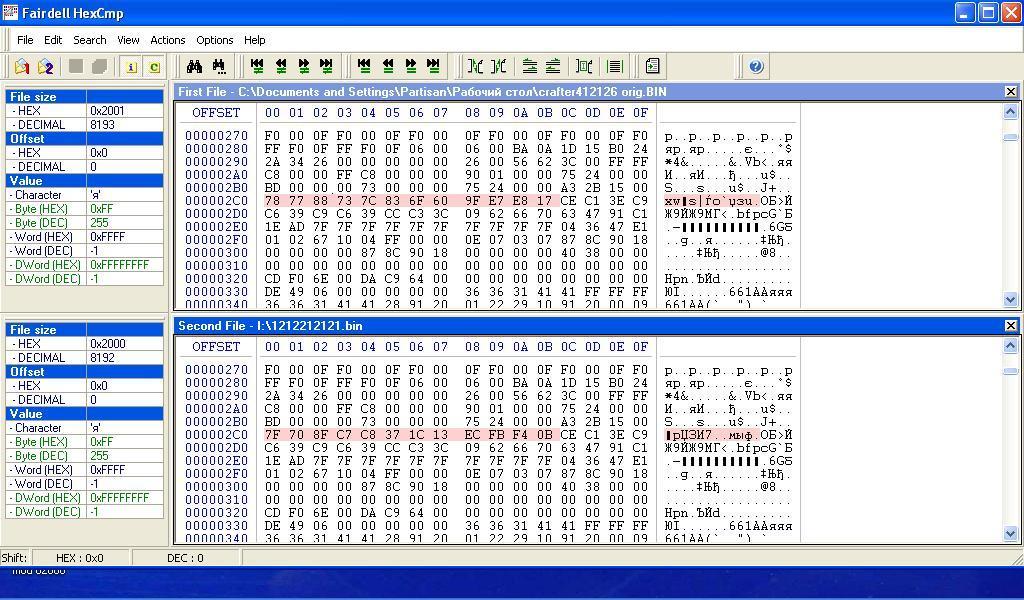1024x600 pixels.
Task: Click the first synchronize-files toolbar icon
Action: (x=475, y=66)
